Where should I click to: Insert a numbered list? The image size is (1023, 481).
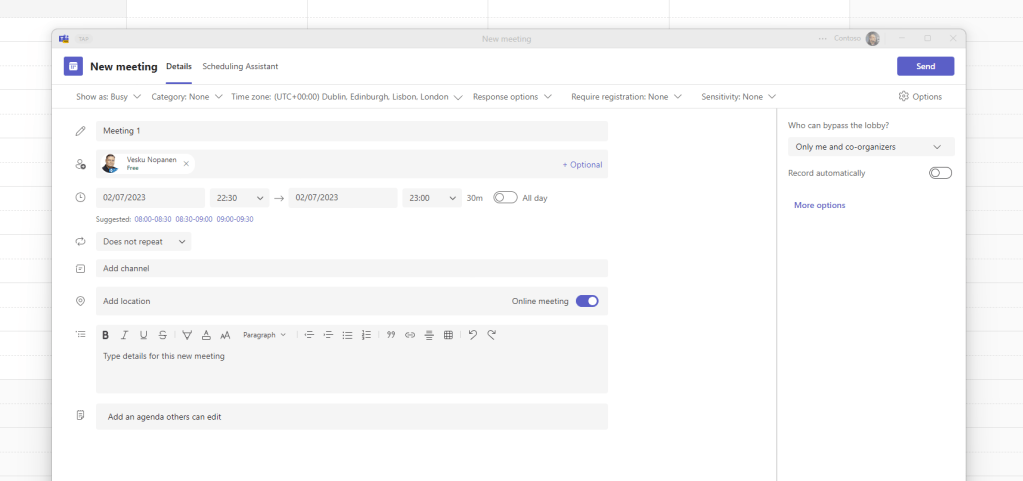coord(366,335)
